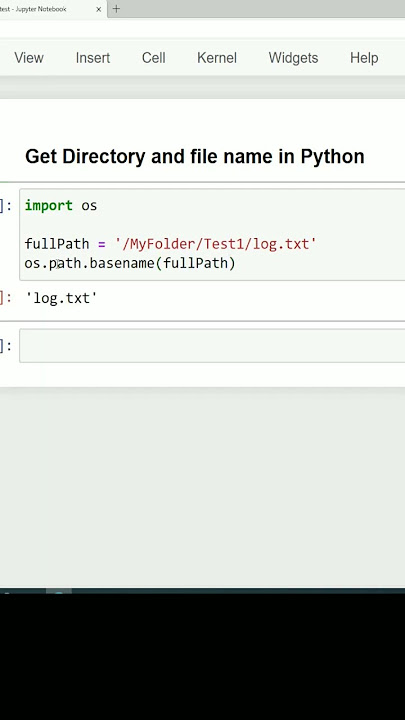Image resolution: width=405 pixels, height=720 pixels.
Task: Click the 'log.txt' output text
Action: [61, 298]
